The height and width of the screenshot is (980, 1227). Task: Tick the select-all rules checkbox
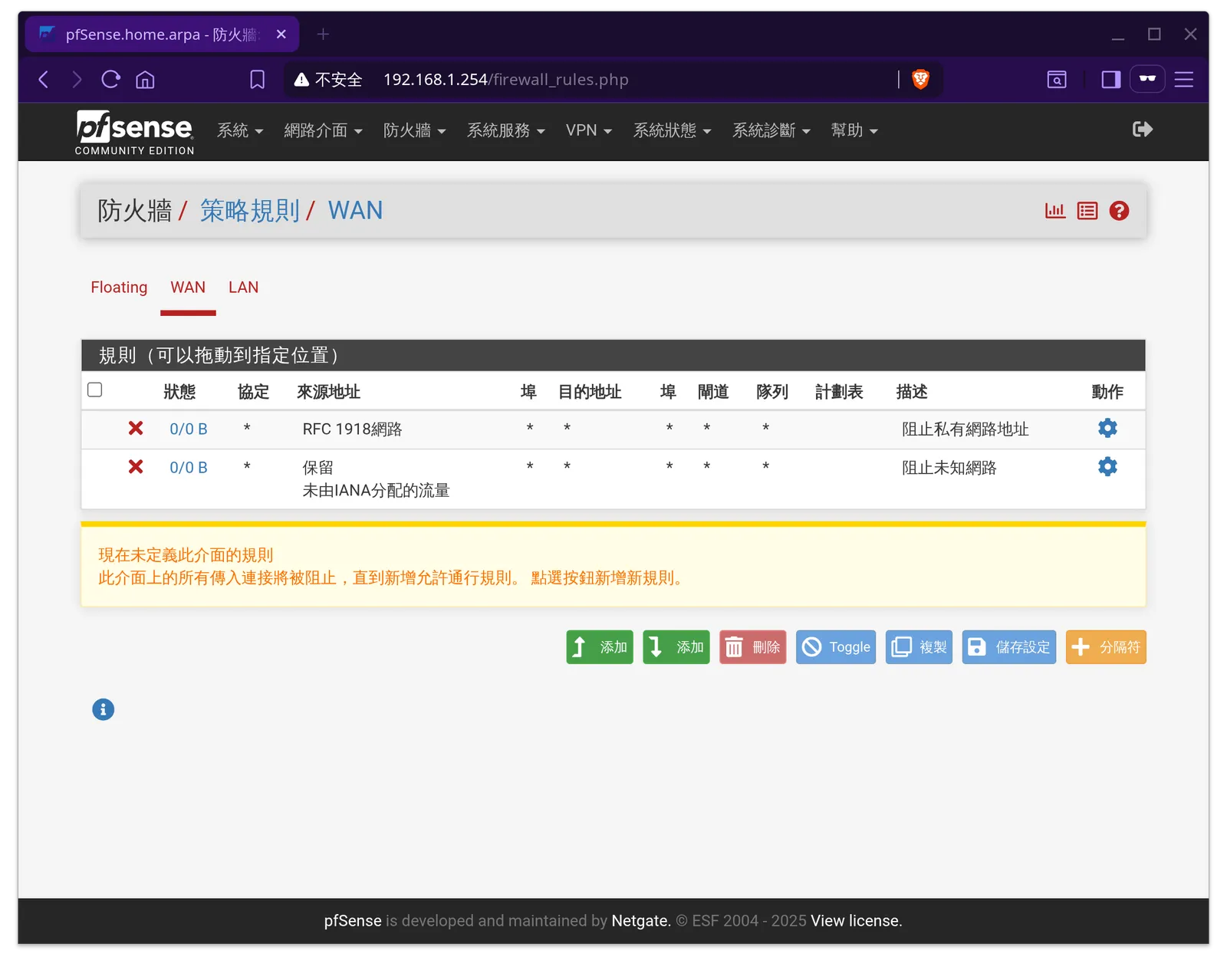95,390
